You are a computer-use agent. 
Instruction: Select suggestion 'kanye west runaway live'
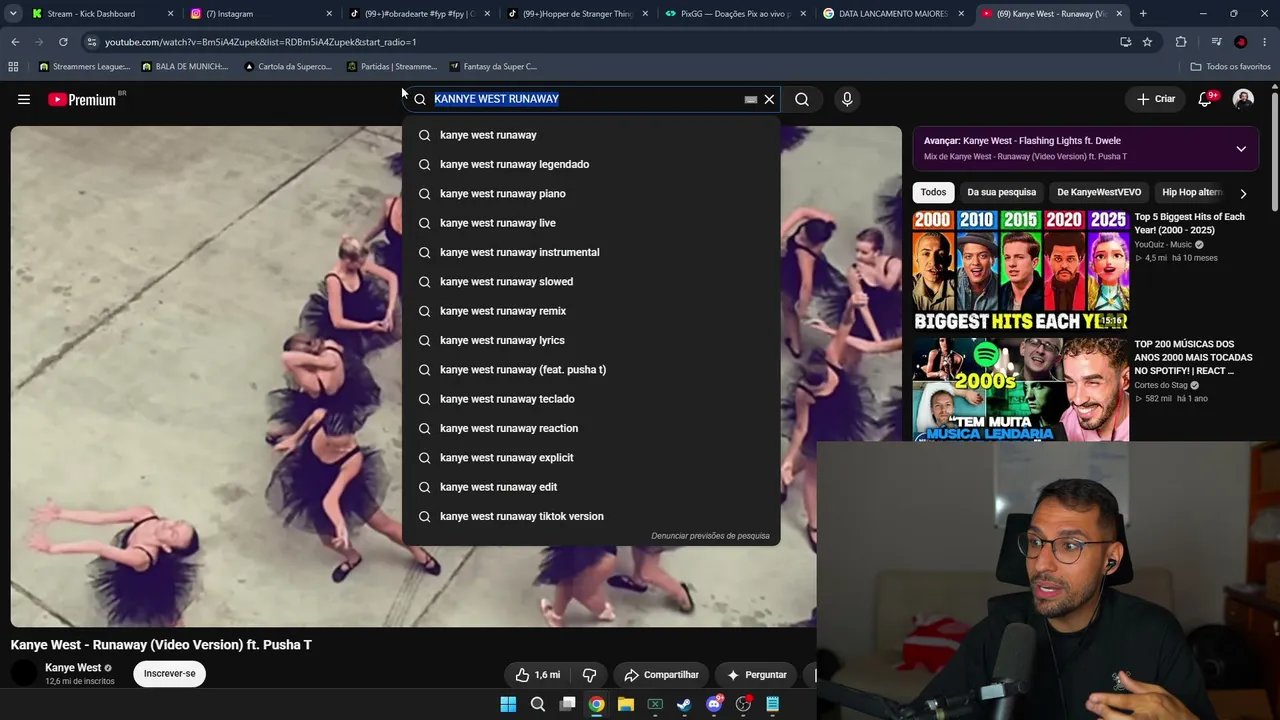coord(591,223)
